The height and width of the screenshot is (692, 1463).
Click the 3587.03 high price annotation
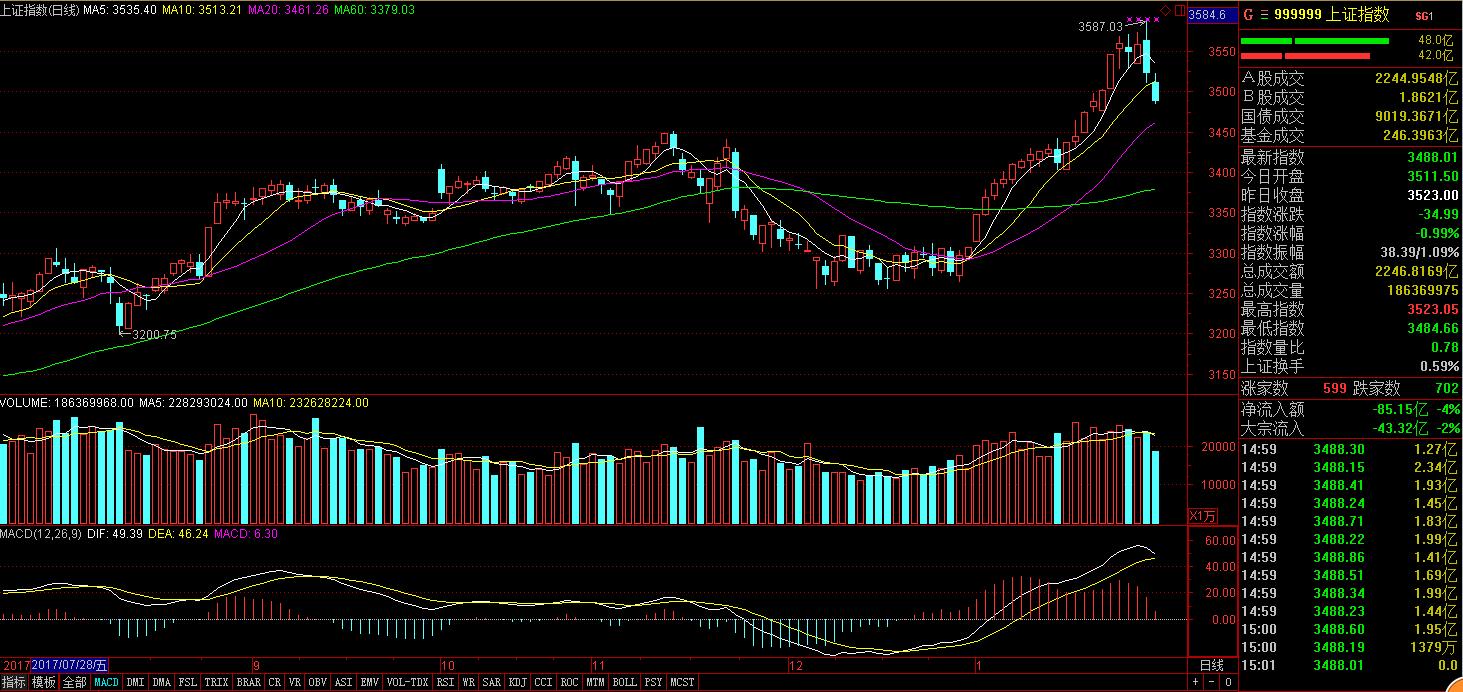1101,26
